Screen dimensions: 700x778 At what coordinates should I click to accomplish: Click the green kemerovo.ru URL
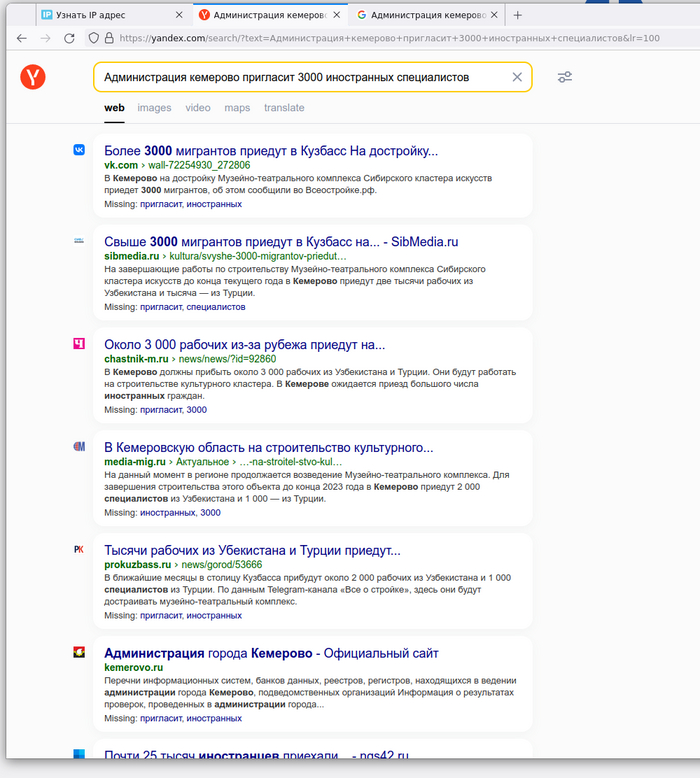pyautogui.click(x=133, y=667)
